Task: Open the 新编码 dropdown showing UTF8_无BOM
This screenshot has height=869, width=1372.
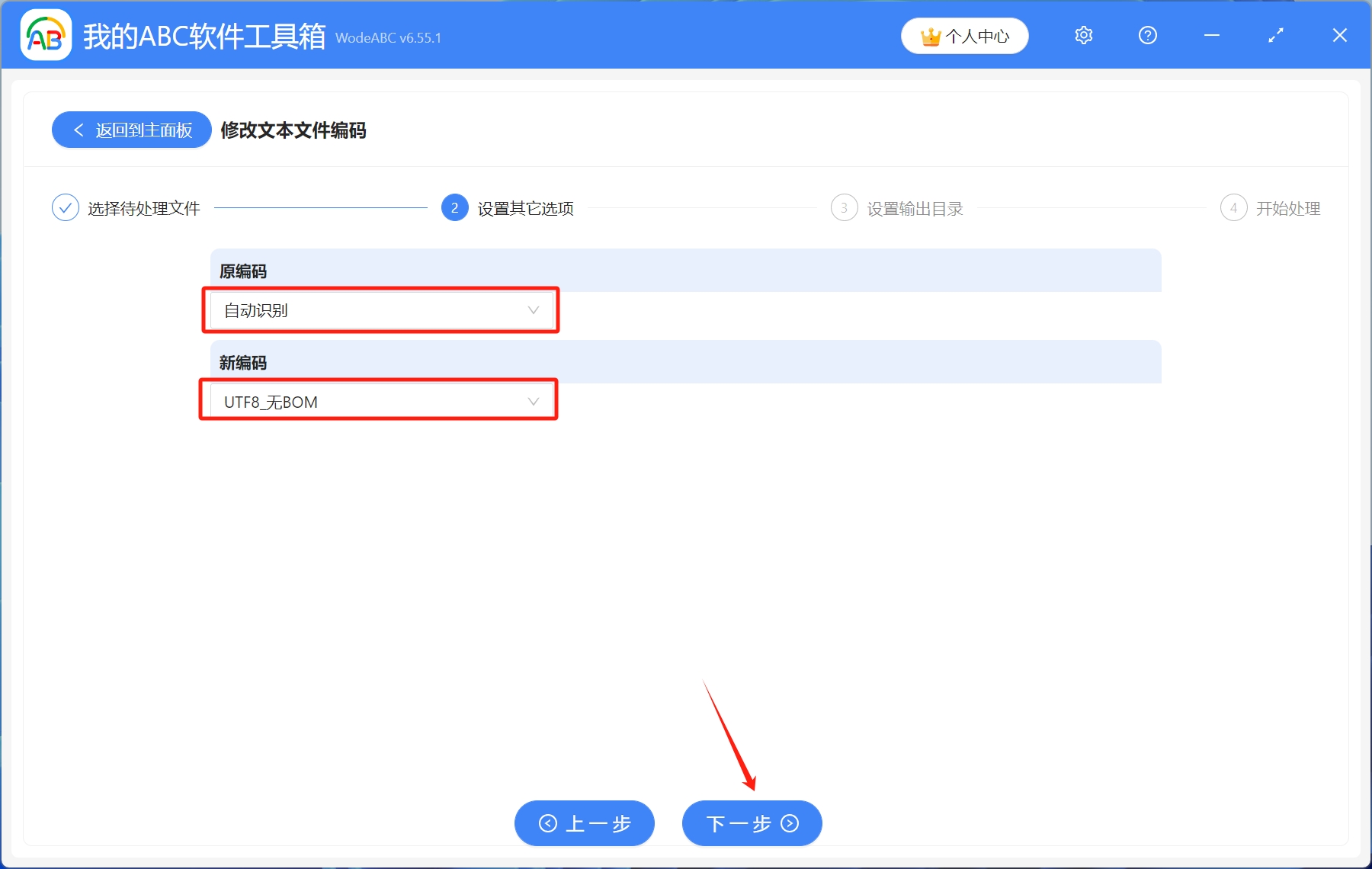Action: [x=378, y=401]
